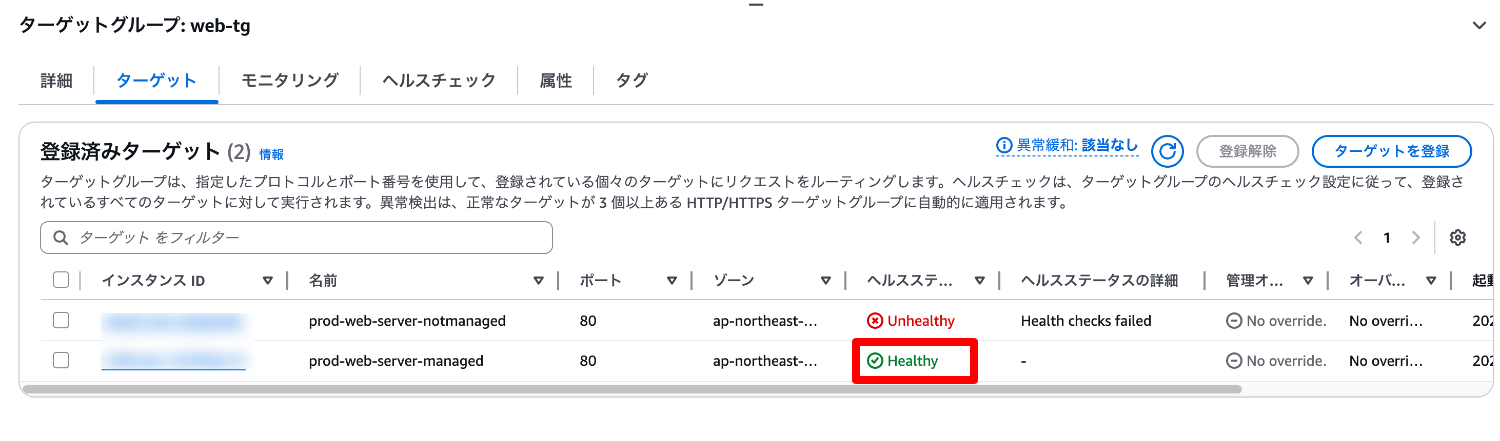Click 異常緩和: 該当なし link
This screenshot has width=1500, height=441.
coord(1068,146)
